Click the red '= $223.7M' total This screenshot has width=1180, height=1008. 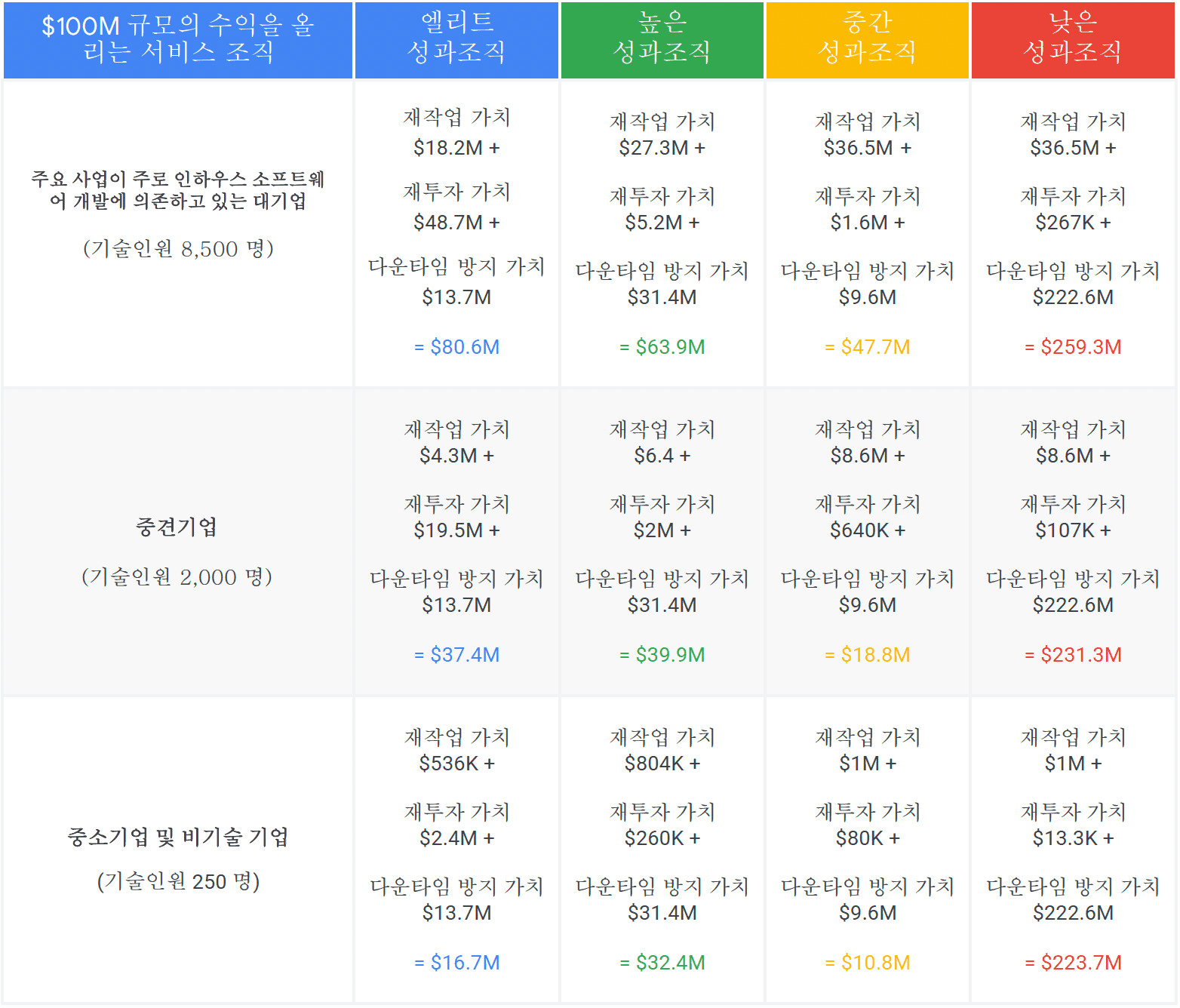pyautogui.click(x=1073, y=963)
